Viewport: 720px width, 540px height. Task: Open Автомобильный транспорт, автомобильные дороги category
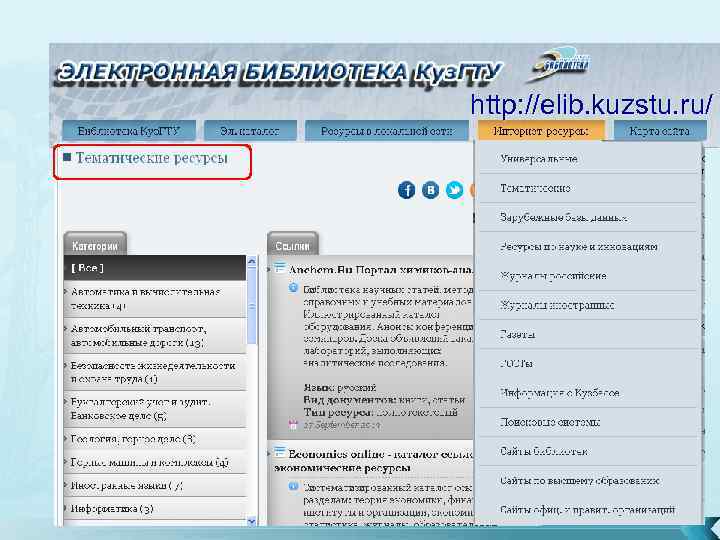(x=155, y=336)
